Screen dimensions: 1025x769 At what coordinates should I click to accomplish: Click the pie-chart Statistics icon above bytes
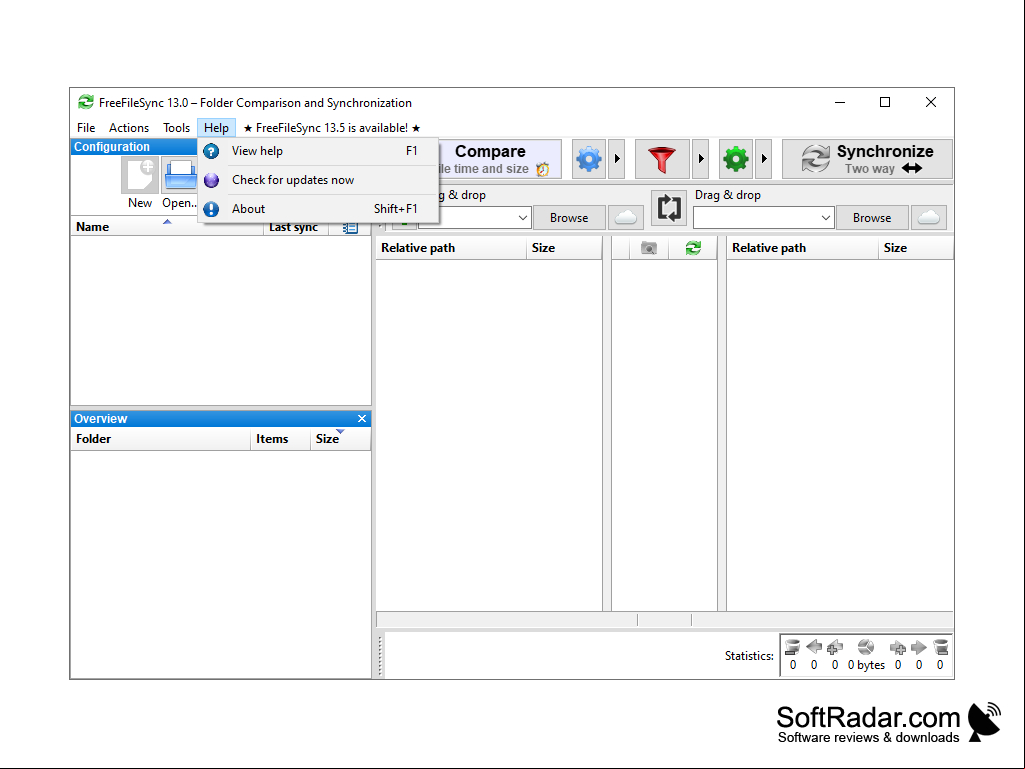(865, 647)
